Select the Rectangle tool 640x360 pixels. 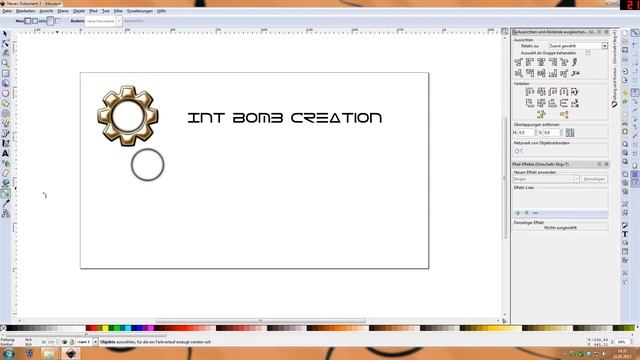coord(5,73)
